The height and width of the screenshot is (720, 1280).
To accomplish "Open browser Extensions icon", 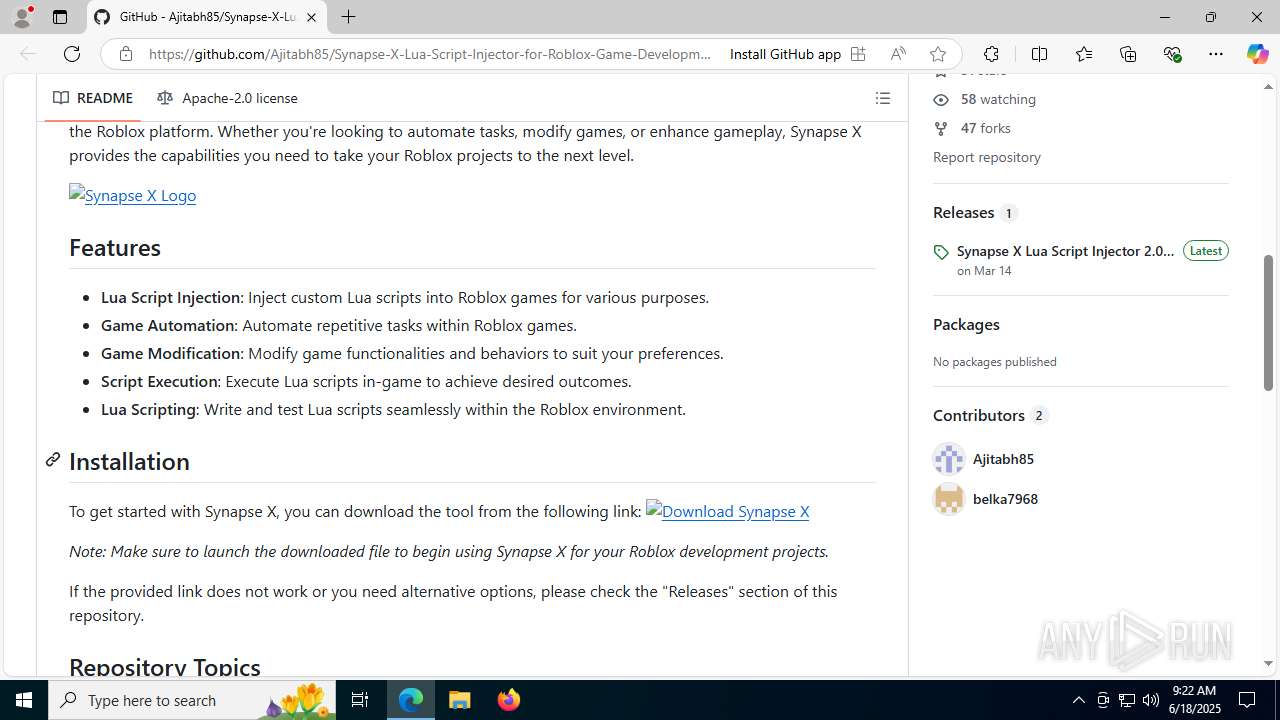I will 991,54.
